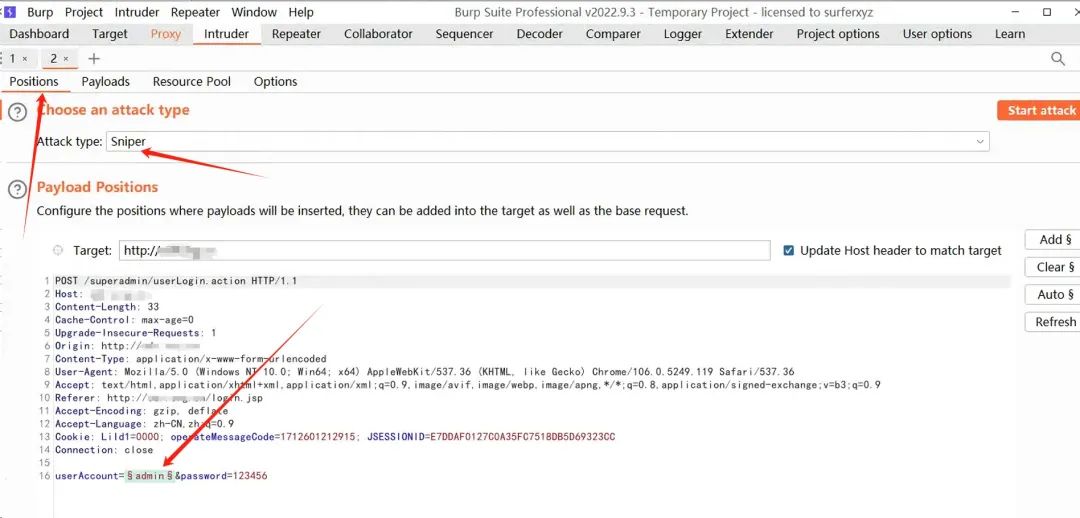Viewport: 1080px width, 518px height.
Task: Click into the Target URL field
Action: [x=444, y=251]
